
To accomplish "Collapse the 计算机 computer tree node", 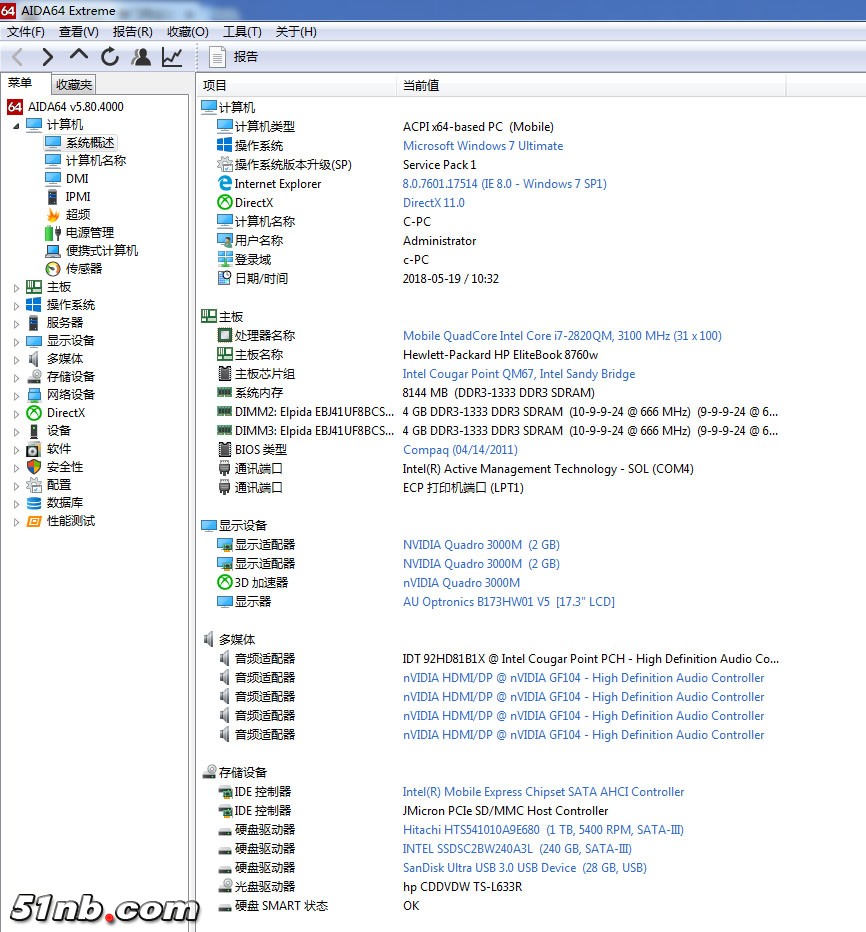I will coord(16,125).
